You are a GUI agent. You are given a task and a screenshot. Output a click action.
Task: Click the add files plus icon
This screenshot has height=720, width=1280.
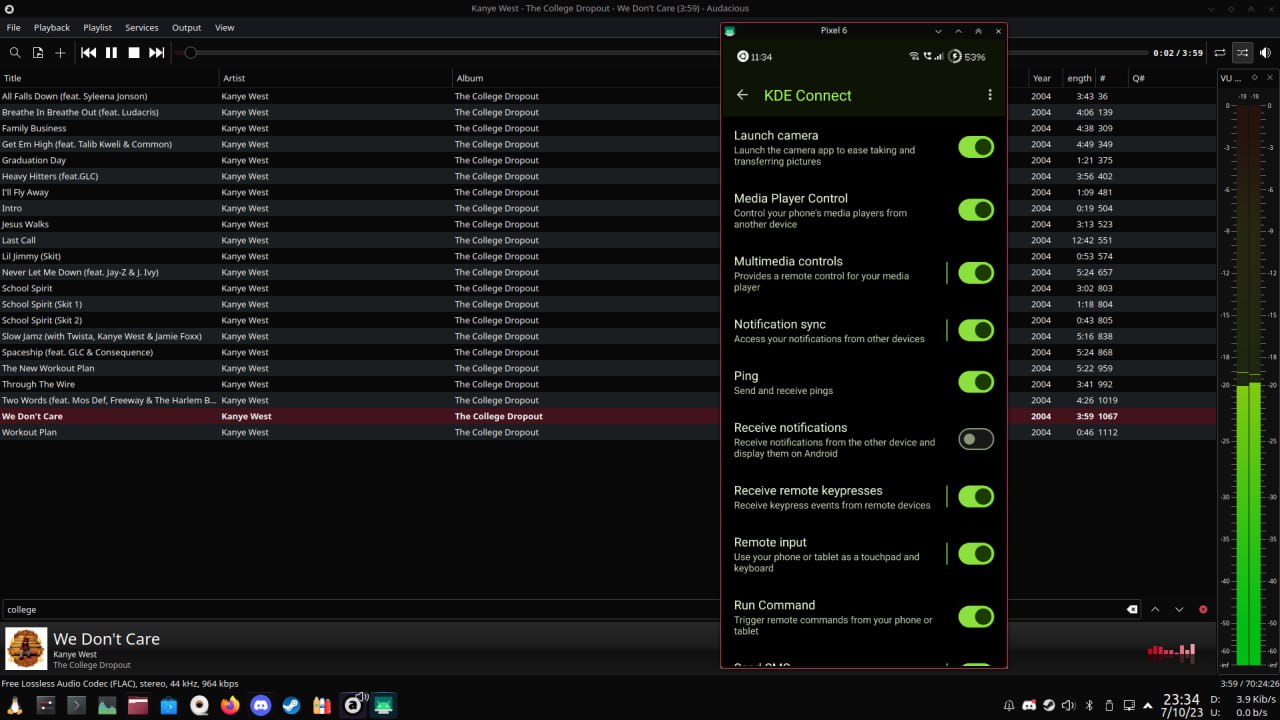[60, 53]
